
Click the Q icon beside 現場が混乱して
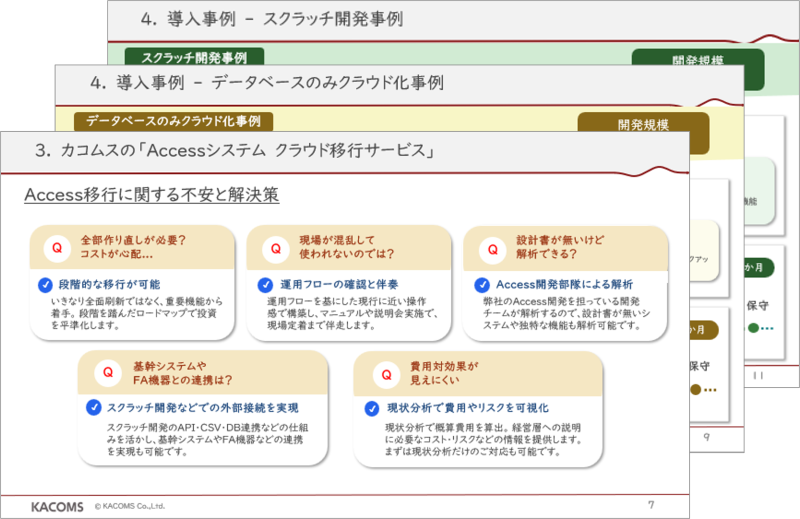pyautogui.click(x=275, y=246)
